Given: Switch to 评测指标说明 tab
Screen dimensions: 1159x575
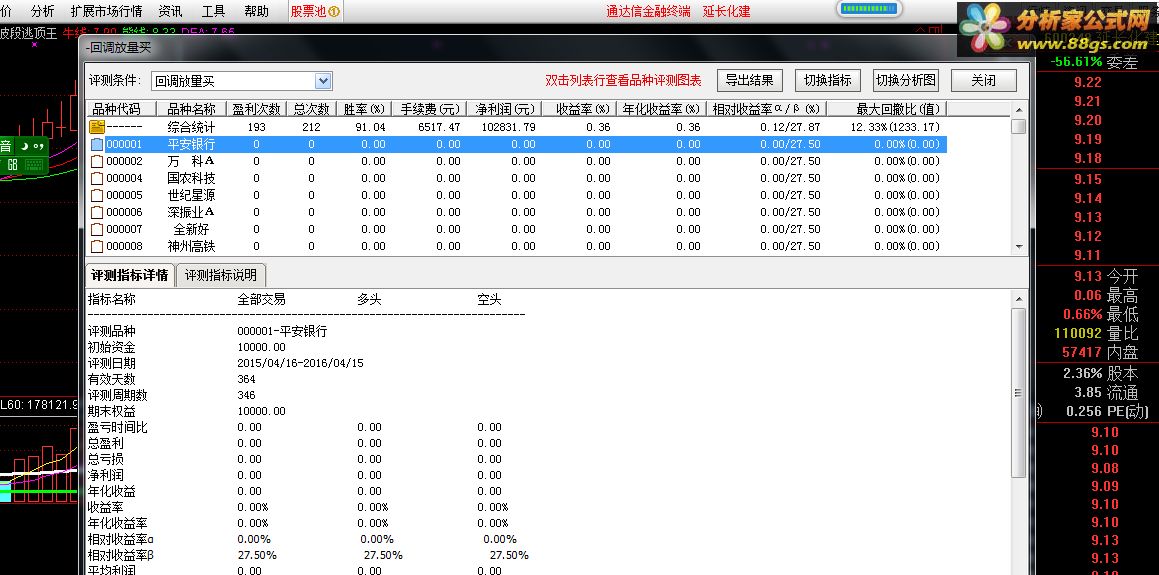Looking at the screenshot, I should click(x=221, y=276).
